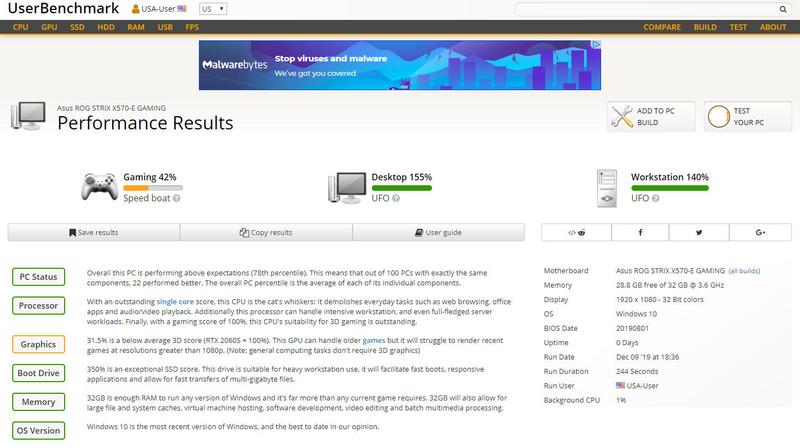Click the Workstation UFO help icon
The width and height of the screenshot is (800, 448).
(x=656, y=198)
